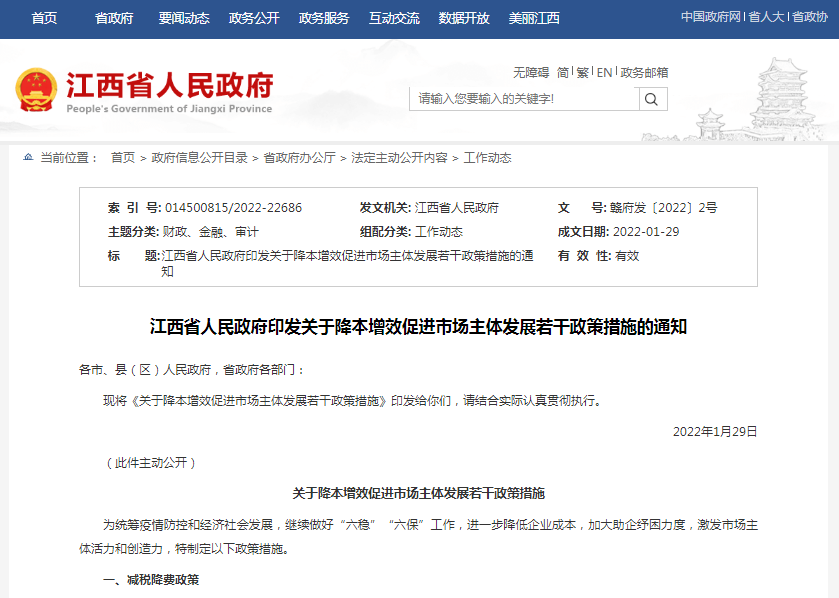Click the keyword search input field
839x598 pixels.
523,99
